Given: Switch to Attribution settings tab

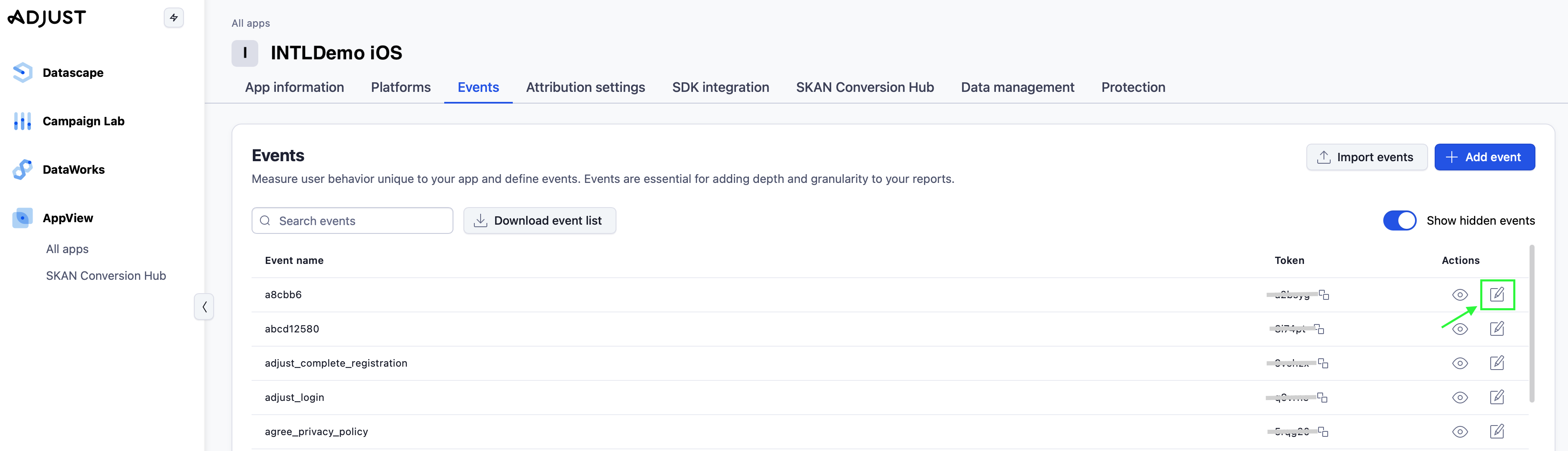Looking at the screenshot, I should pyautogui.click(x=585, y=87).
